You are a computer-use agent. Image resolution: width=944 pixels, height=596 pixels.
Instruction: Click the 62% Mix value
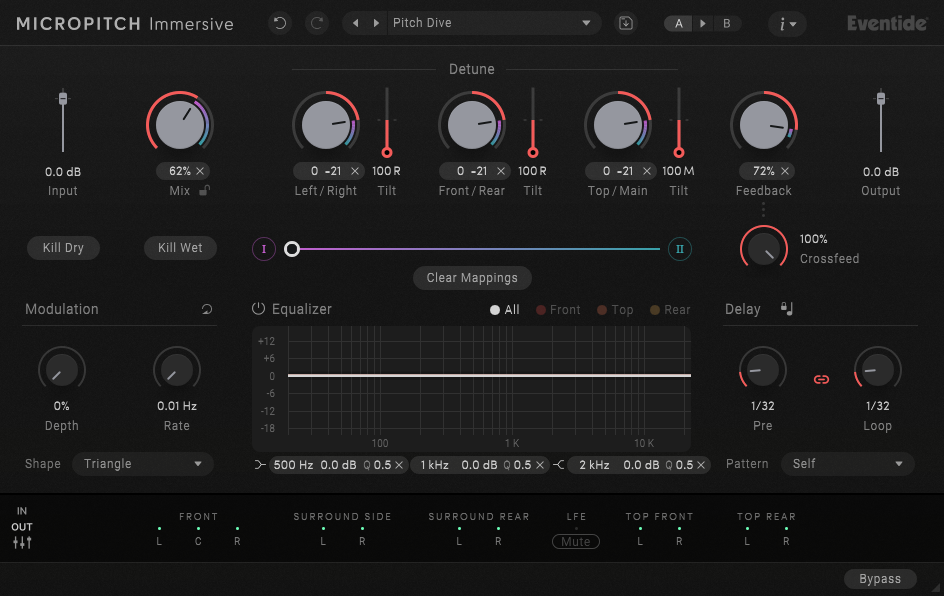[x=179, y=171]
